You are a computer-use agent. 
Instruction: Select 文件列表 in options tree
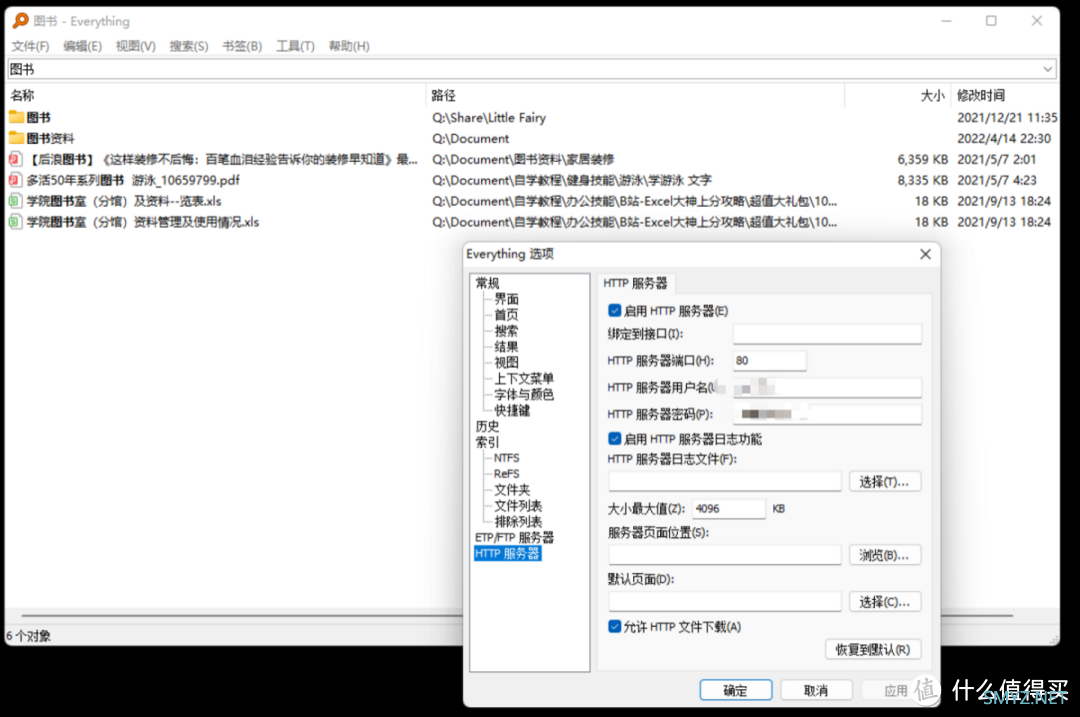click(518, 506)
